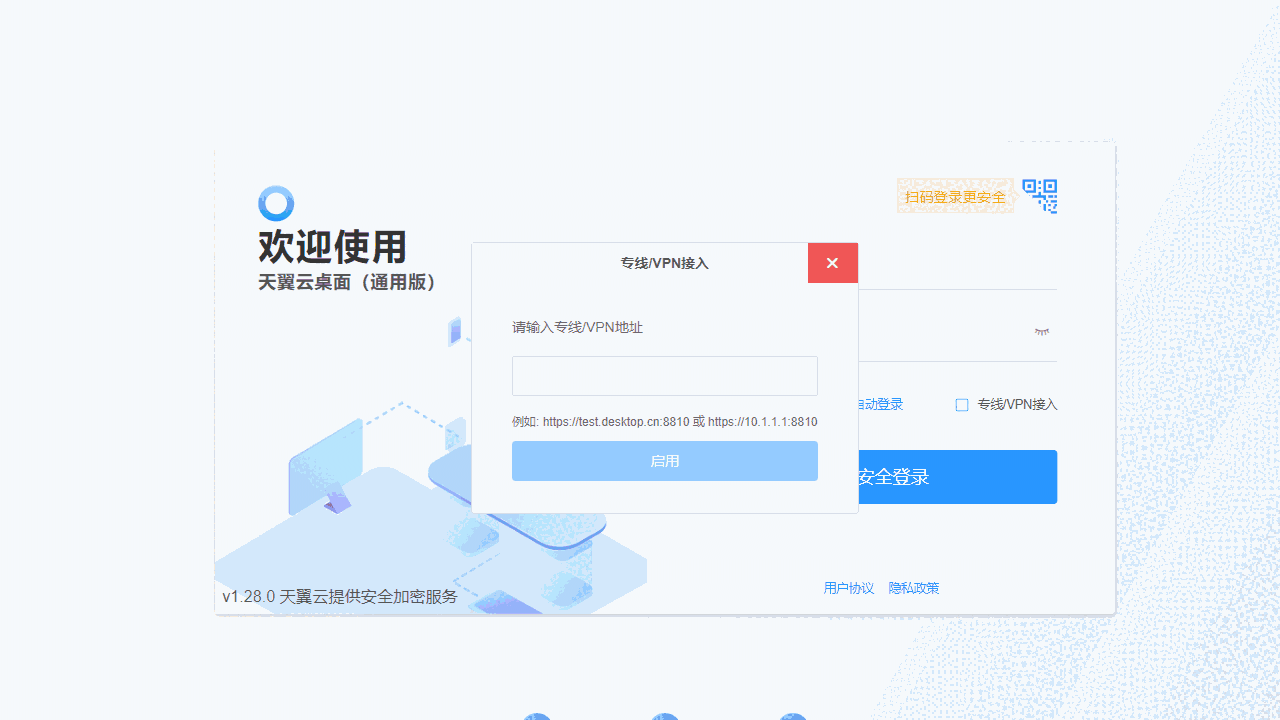Click the X to close the VPN dialog
This screenshot has width=1280, height=720.
(832, 262)
